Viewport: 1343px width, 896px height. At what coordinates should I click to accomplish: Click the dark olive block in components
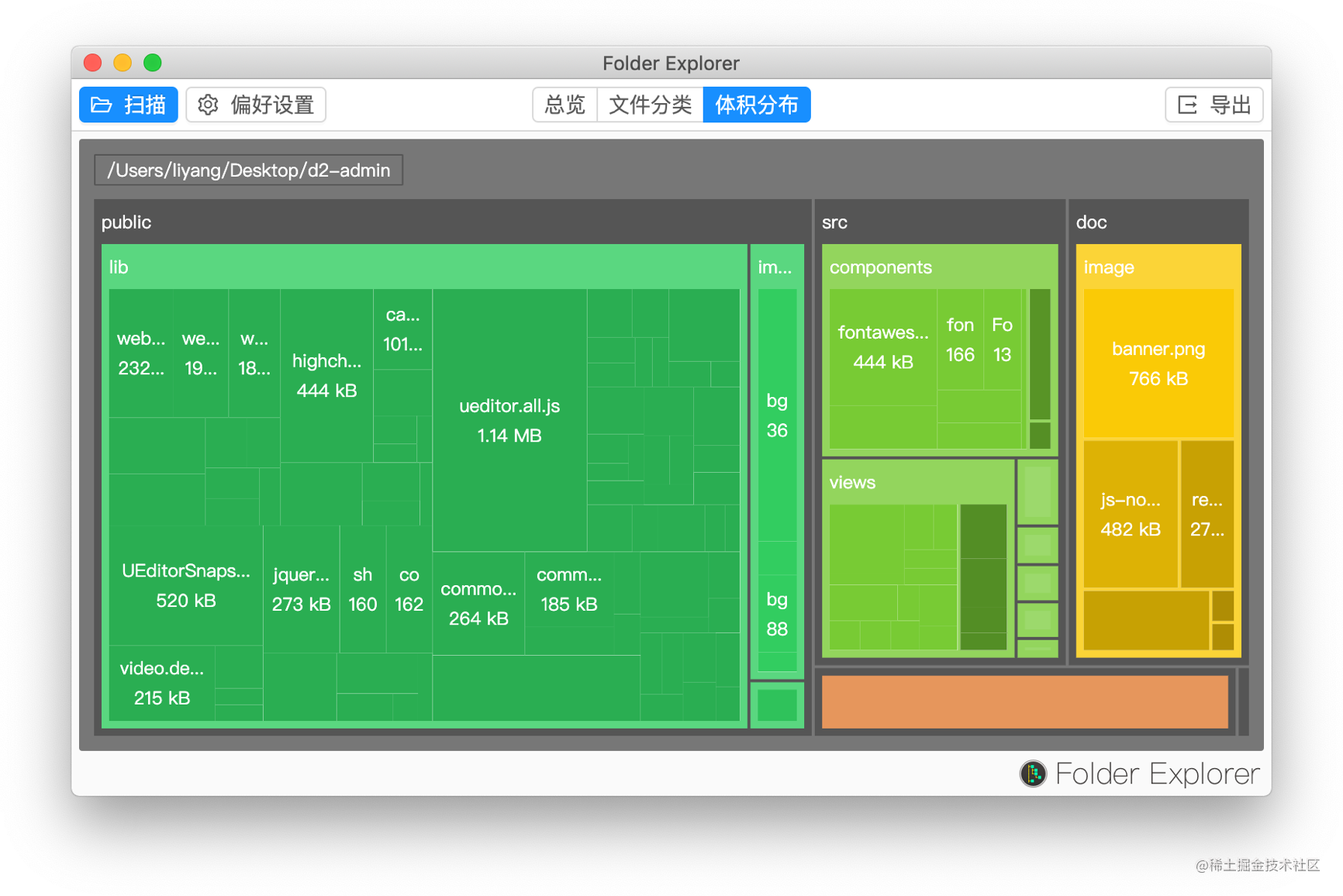click(x=1040, y=354)
